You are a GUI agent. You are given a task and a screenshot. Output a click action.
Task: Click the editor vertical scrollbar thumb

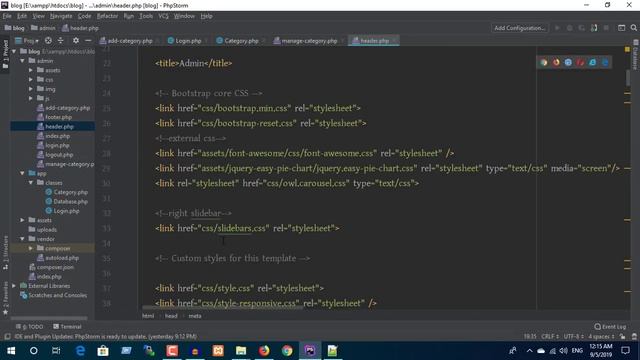(627, 78)
